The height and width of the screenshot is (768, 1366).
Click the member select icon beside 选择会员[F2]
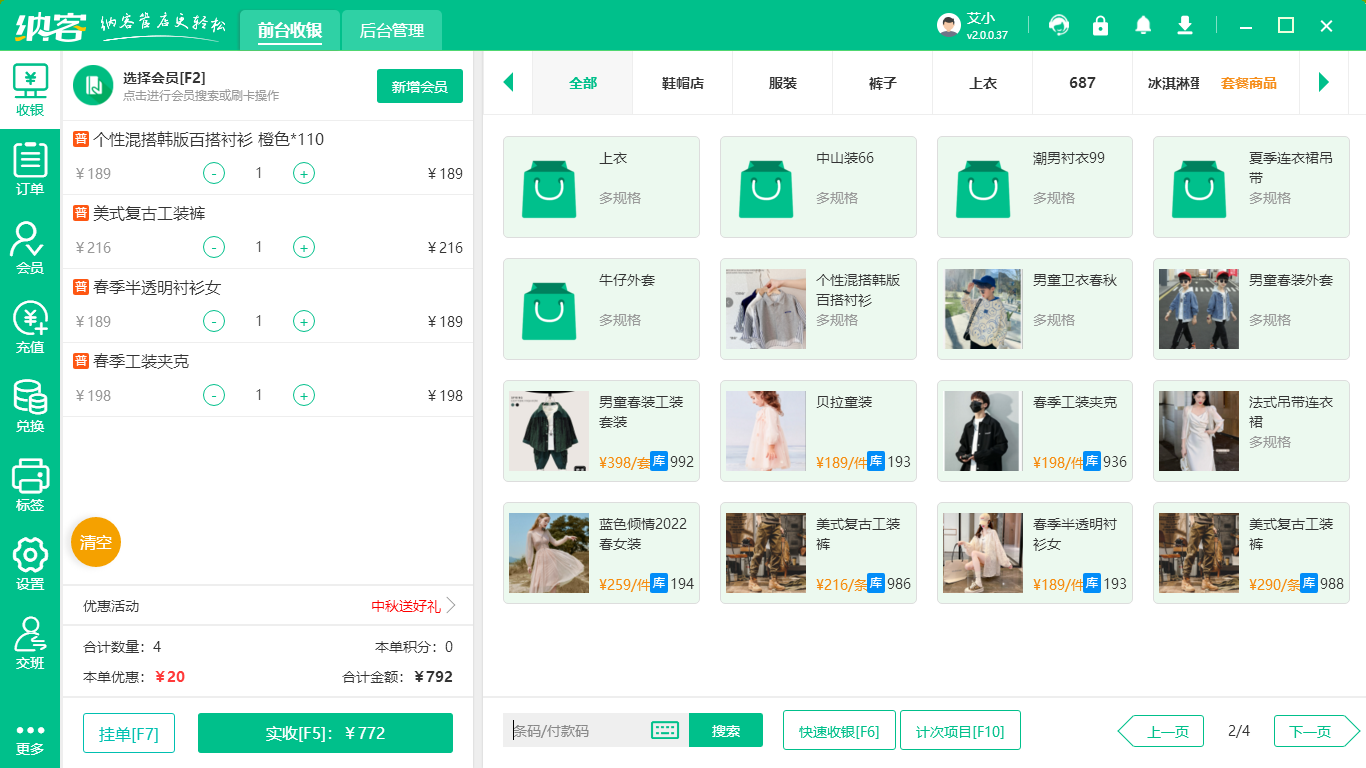(x=93, y=85)
